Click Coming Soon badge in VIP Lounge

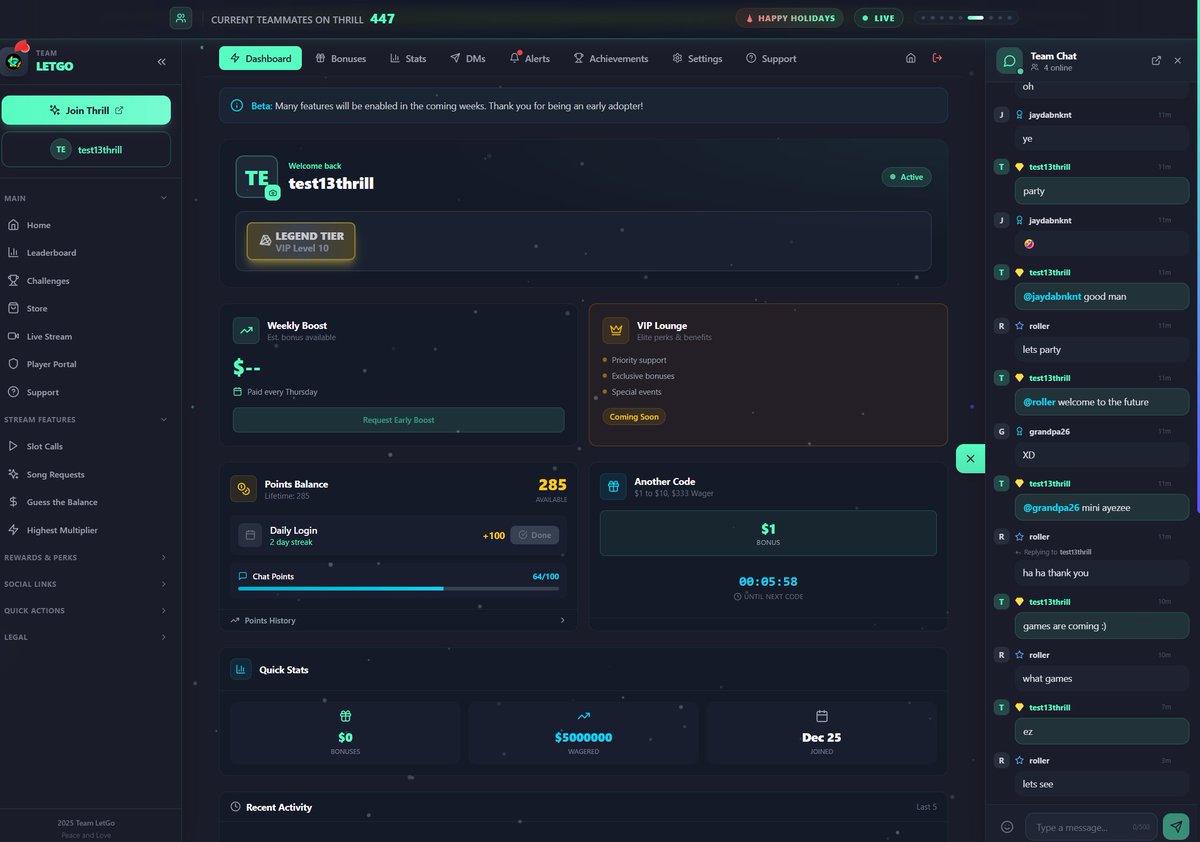pyautogui.click(x=634, y=416)
